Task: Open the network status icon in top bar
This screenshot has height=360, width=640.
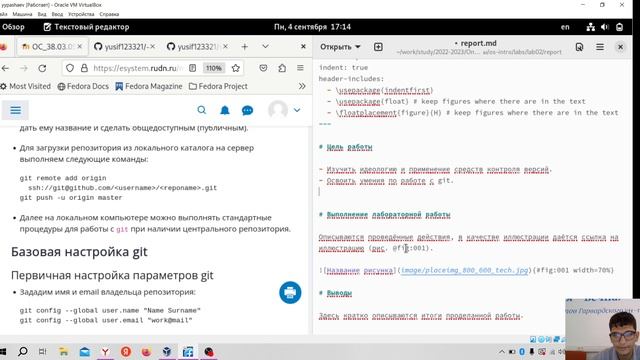Action: coord(591,27)
